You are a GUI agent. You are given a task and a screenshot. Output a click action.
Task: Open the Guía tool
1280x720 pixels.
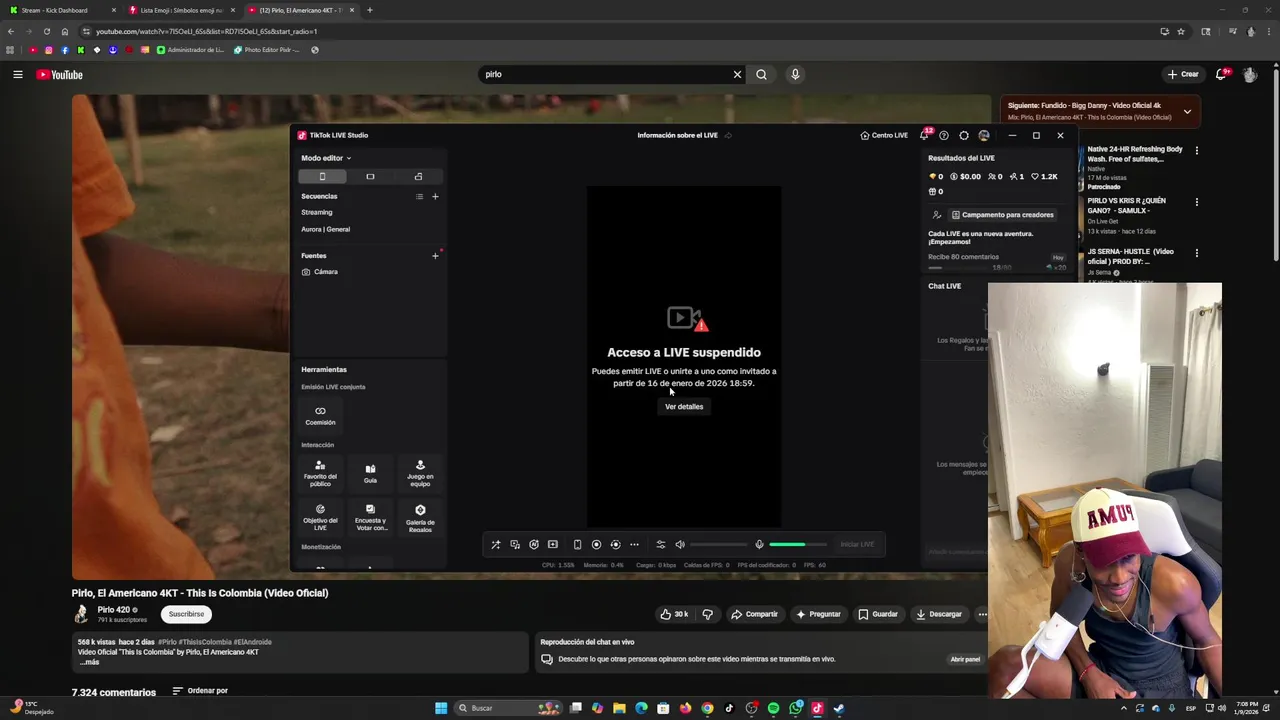tap(370, 473)
